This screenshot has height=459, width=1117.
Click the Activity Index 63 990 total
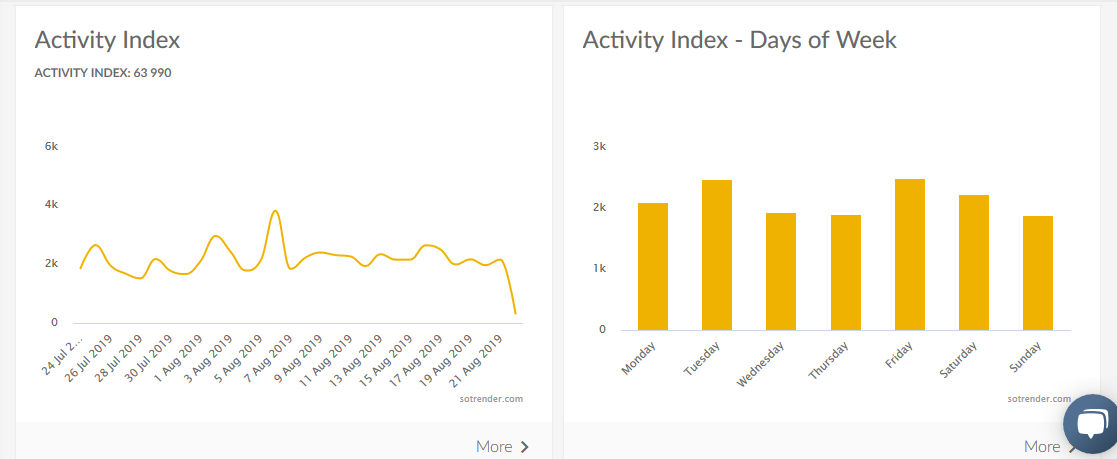(x=102, y=72)
